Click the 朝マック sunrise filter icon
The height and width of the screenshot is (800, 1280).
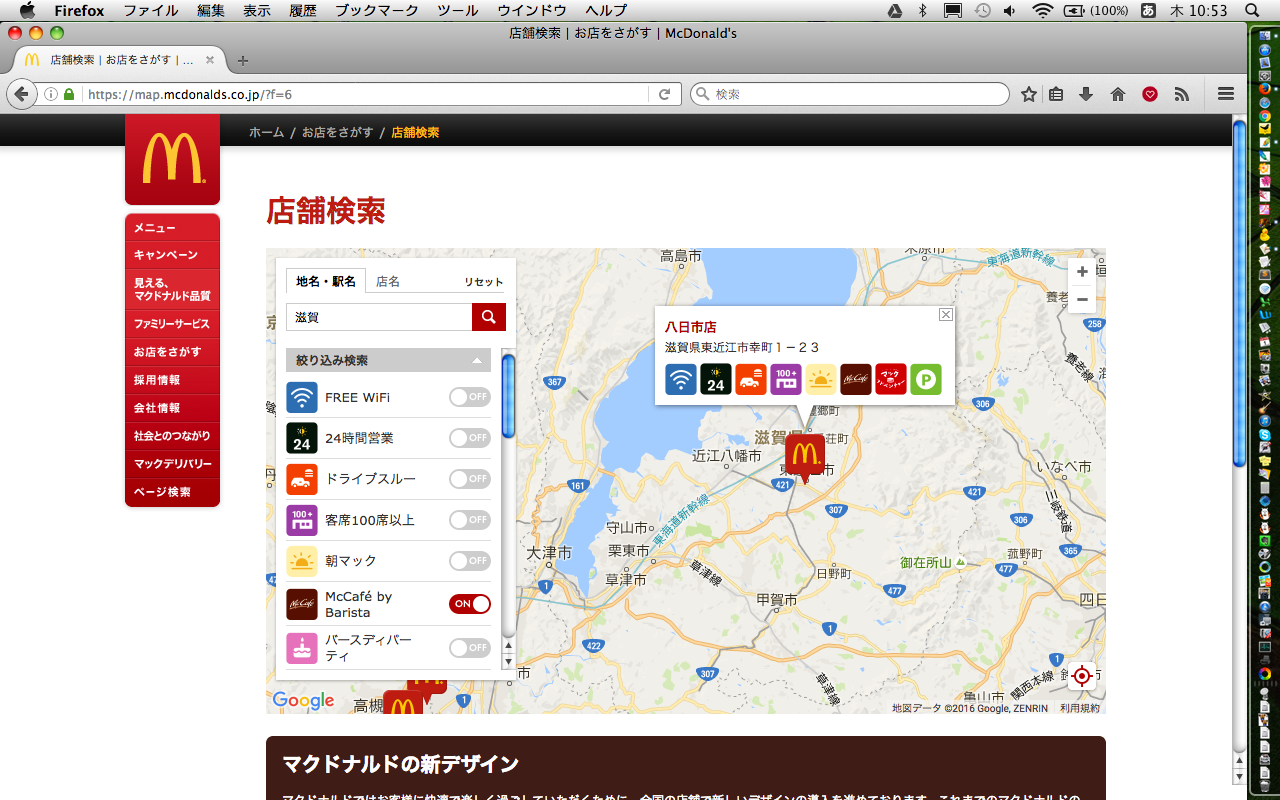(x=302, y=561)
